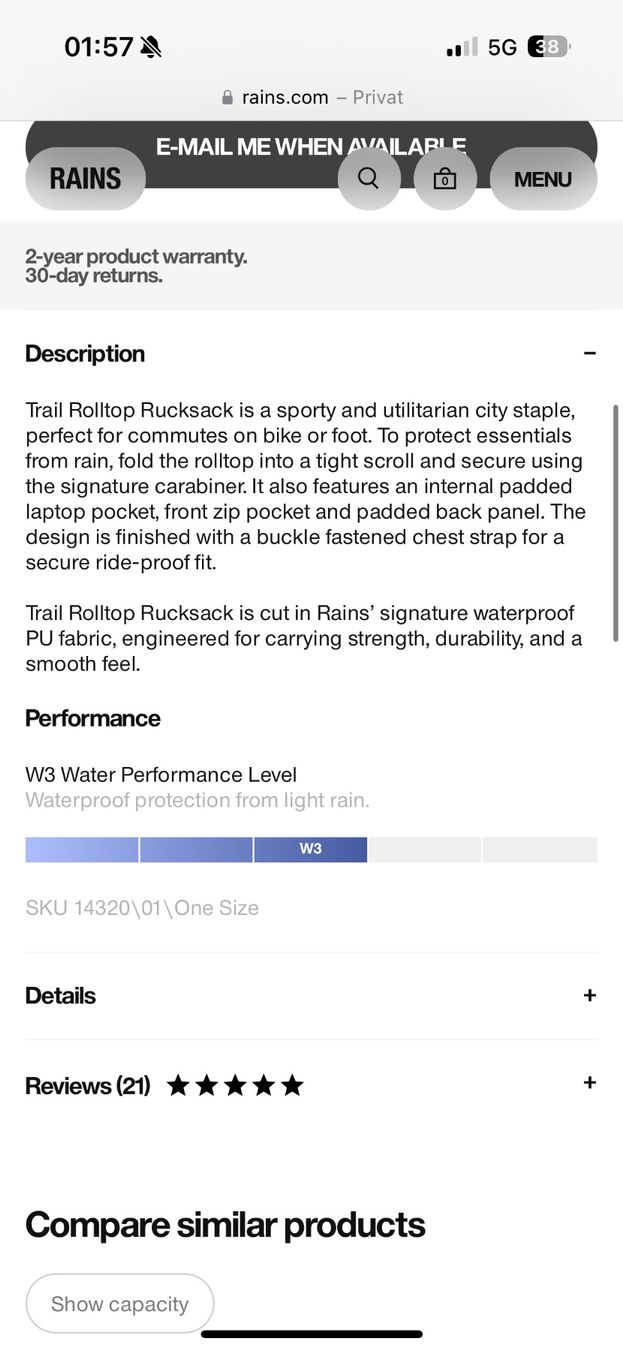Tap the battery indicator icon
Viewport: 623px width, 1350px height.
(549, 47)
